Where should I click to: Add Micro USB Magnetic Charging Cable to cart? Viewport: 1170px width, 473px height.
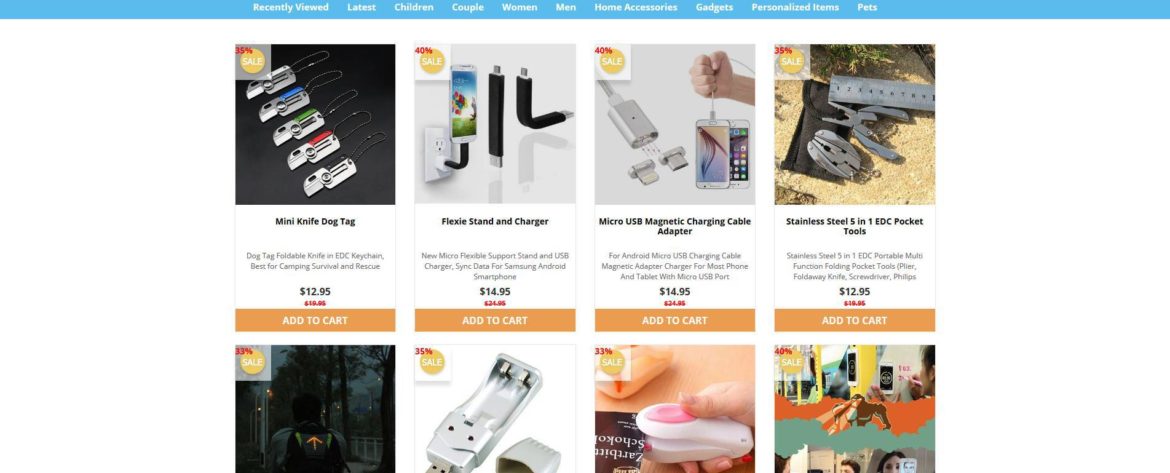[675, 320]
